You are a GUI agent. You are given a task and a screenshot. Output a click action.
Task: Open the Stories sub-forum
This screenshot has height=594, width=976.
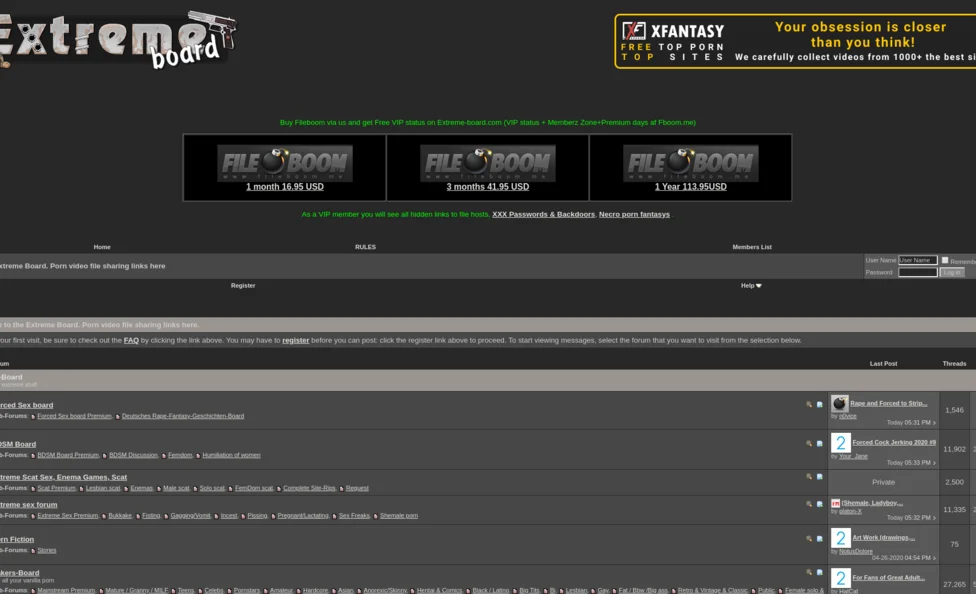[x=47, y=550]
